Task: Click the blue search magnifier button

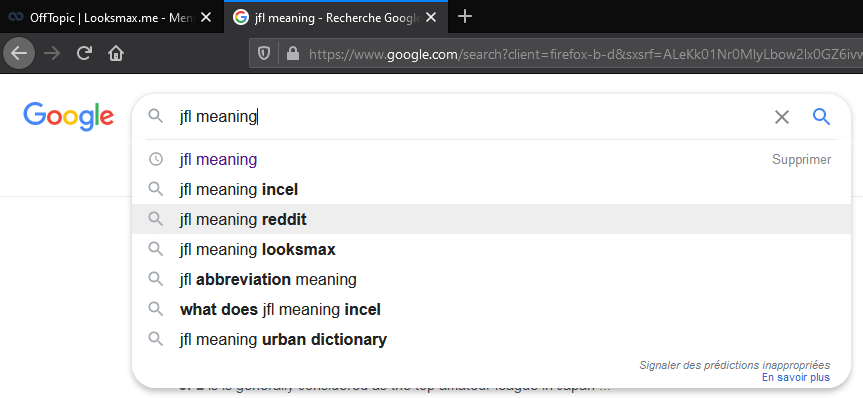Action: 821,116
